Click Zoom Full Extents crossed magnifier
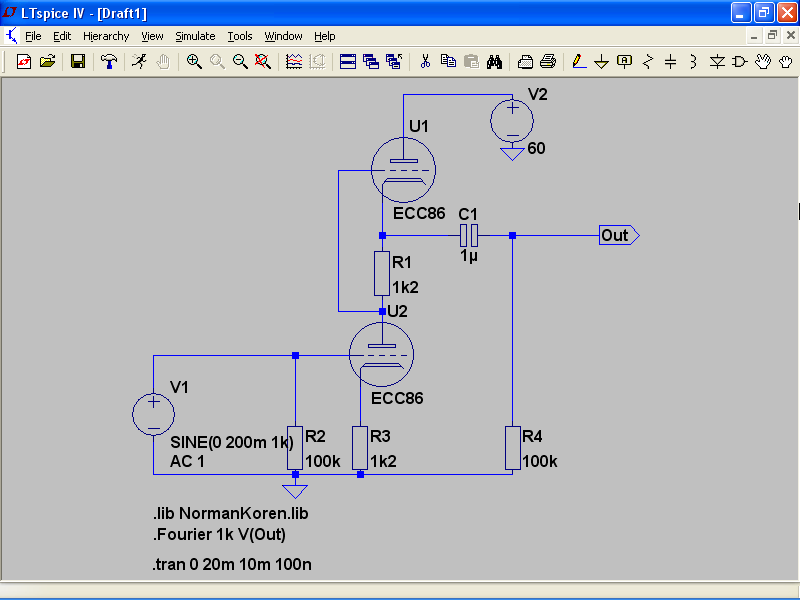This screenshot has height=600, width=800. (263, 62)
